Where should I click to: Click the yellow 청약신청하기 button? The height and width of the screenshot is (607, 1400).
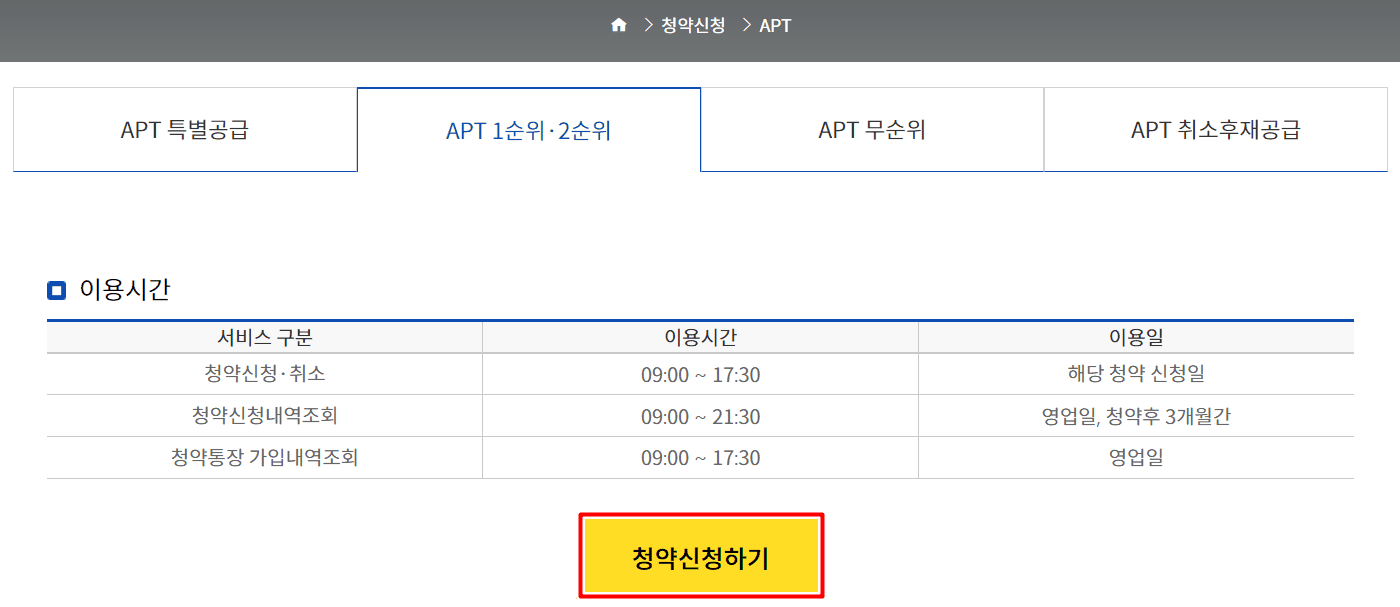701,557
